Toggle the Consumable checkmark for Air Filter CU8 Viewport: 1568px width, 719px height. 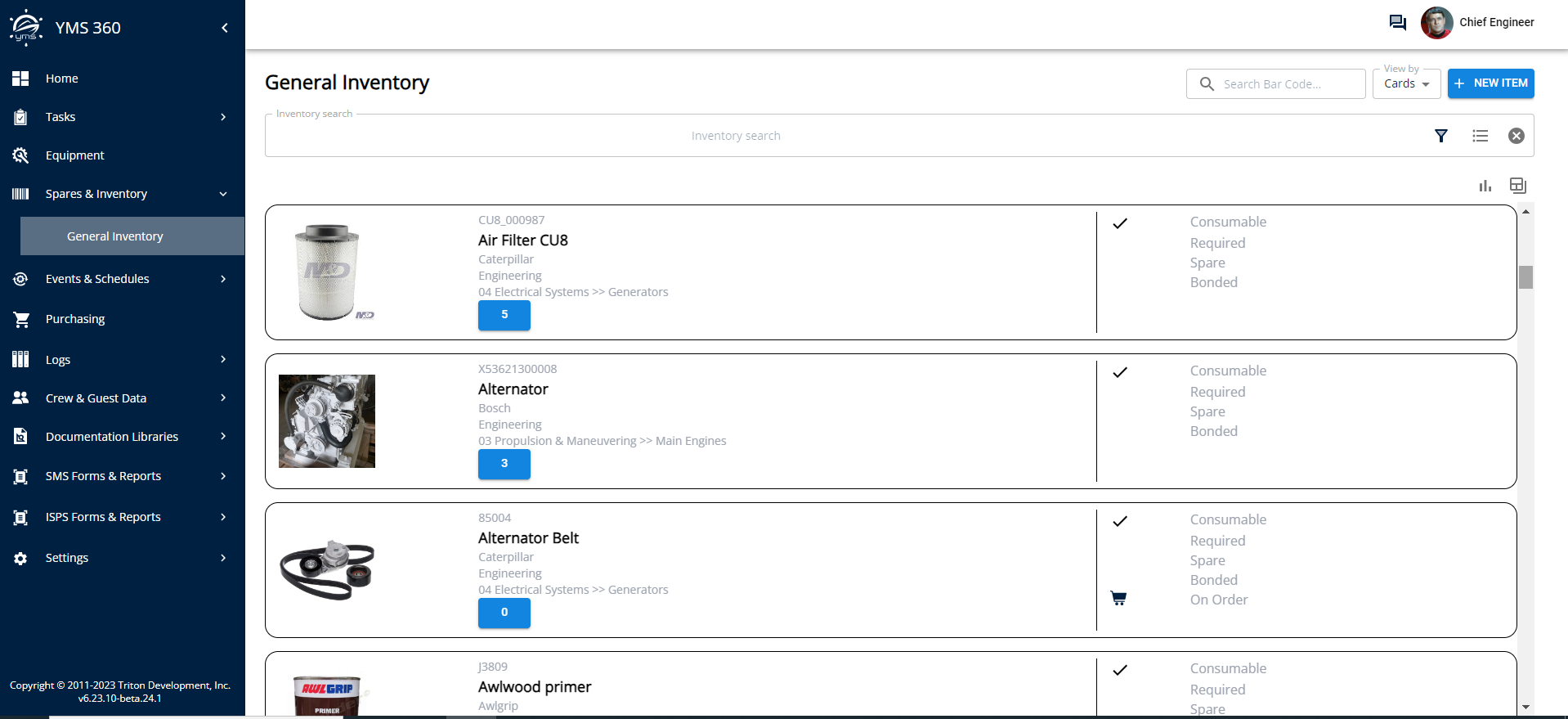click(1120, 222)
